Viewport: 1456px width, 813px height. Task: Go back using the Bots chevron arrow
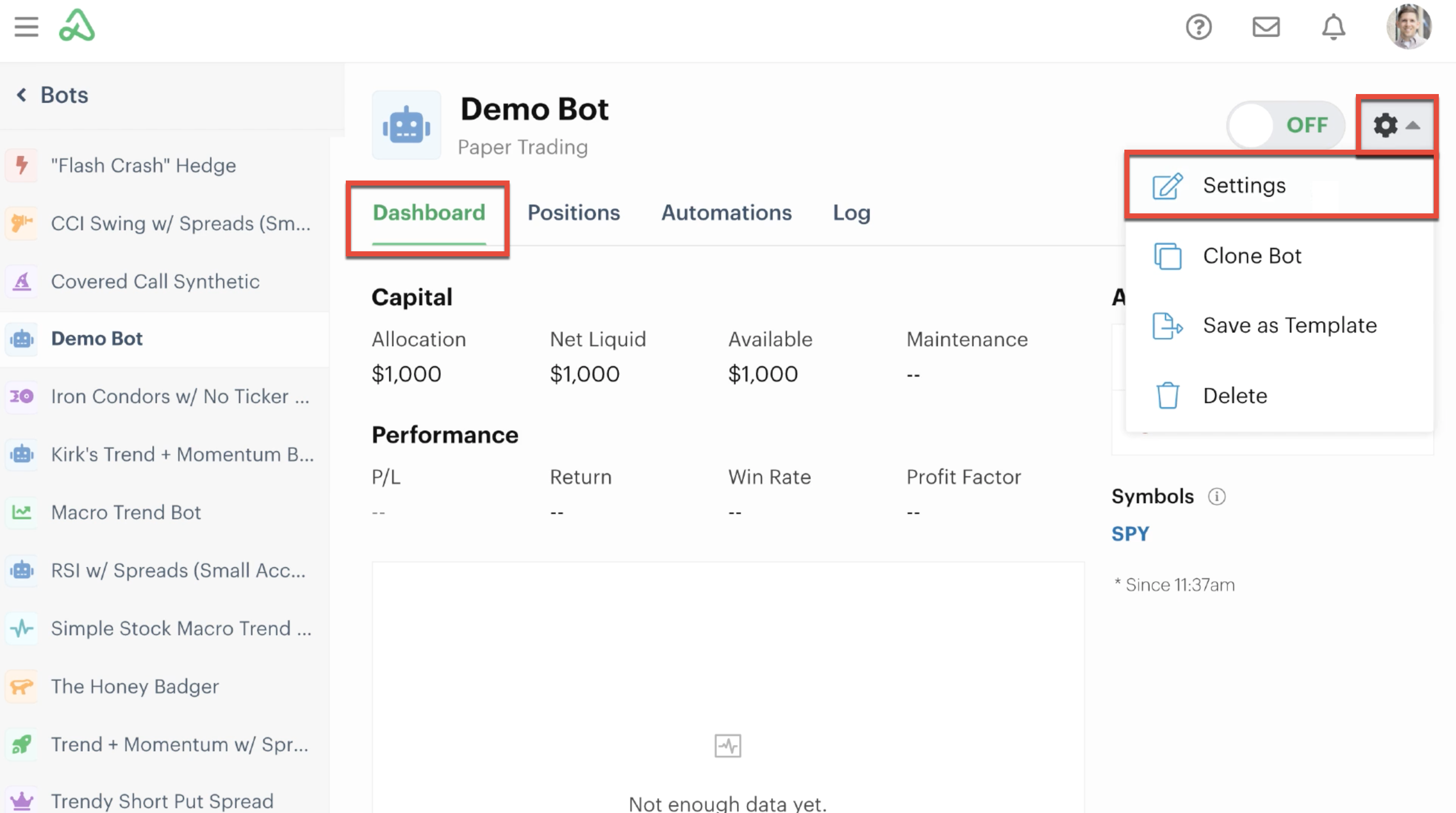(21, 95)
